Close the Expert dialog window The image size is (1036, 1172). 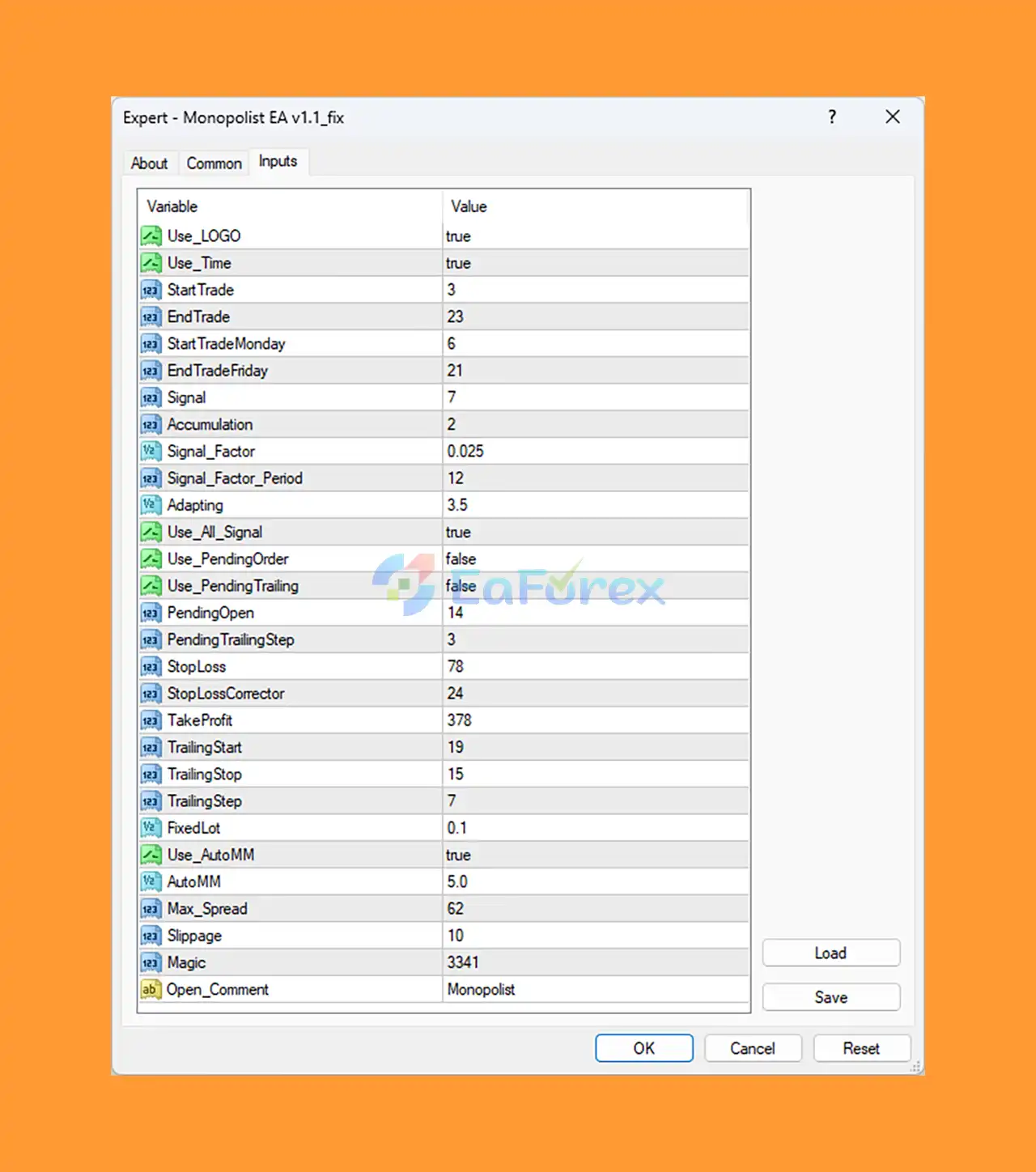pyautogui.click(x=893, y=117)
